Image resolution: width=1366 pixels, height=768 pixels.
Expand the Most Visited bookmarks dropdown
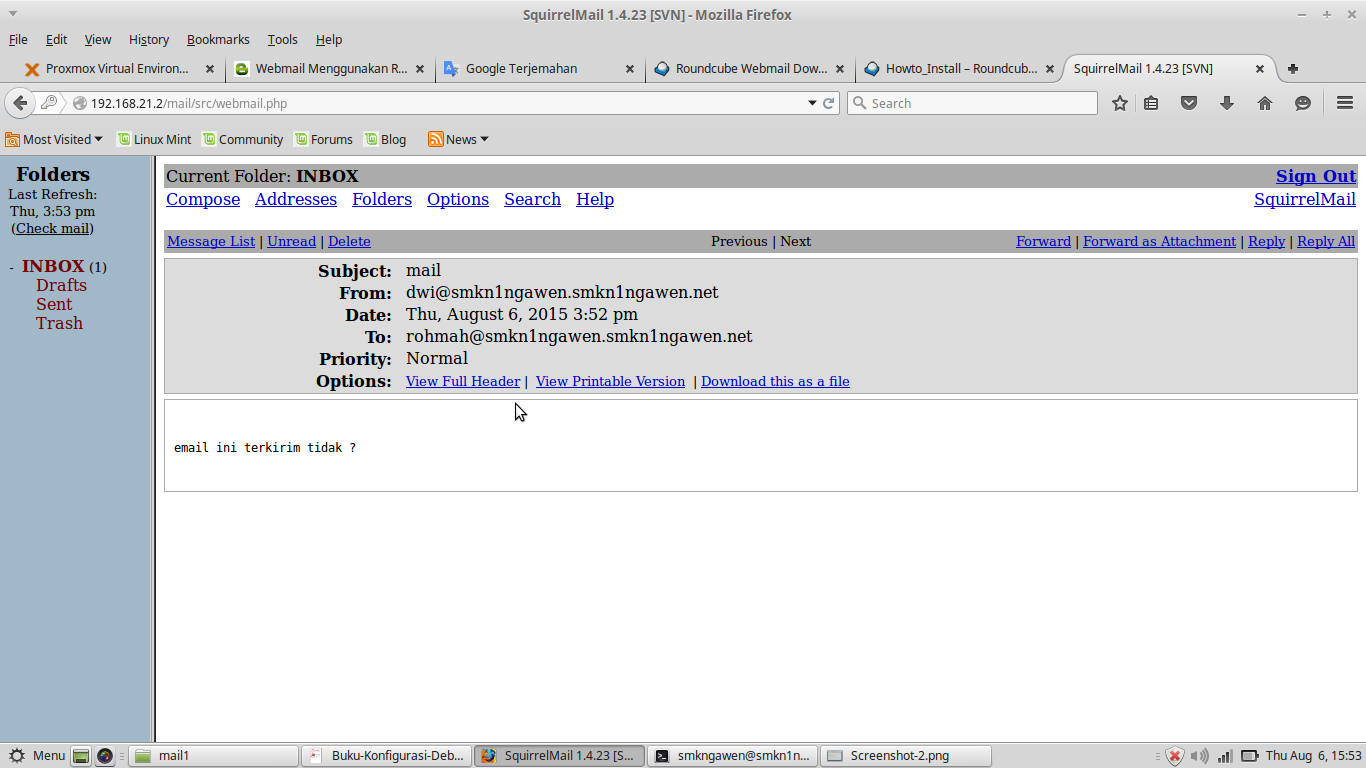54,139
